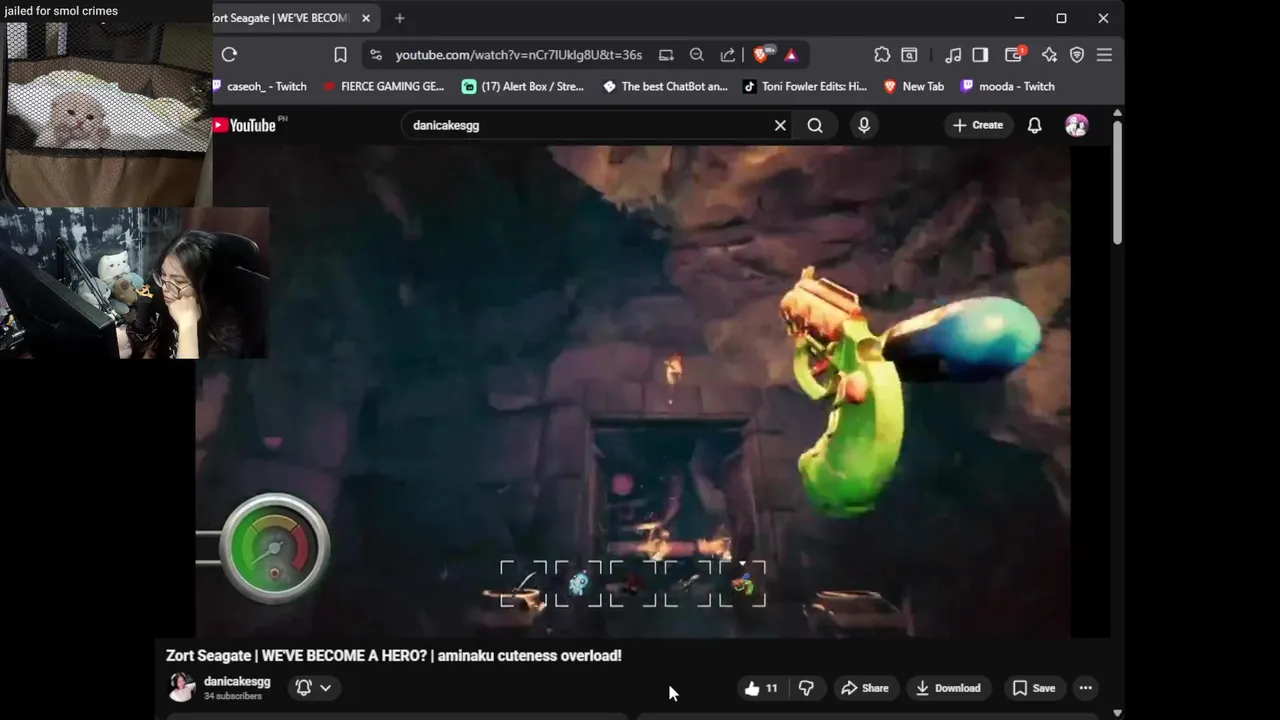Open danicakesgg channel avatar

(181, 687)
